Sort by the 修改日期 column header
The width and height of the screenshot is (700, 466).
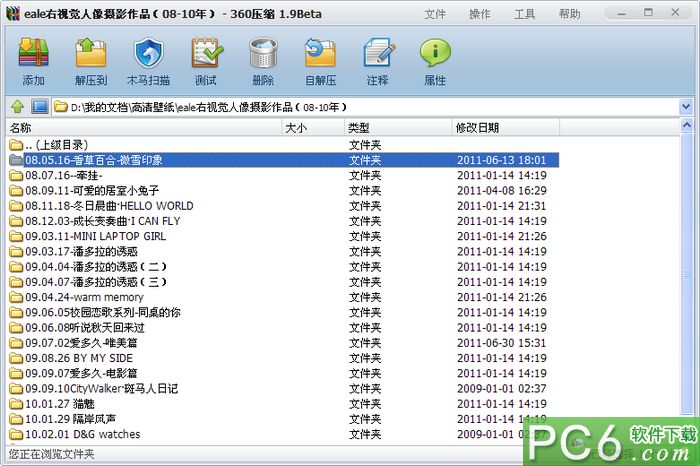[506, 128]
